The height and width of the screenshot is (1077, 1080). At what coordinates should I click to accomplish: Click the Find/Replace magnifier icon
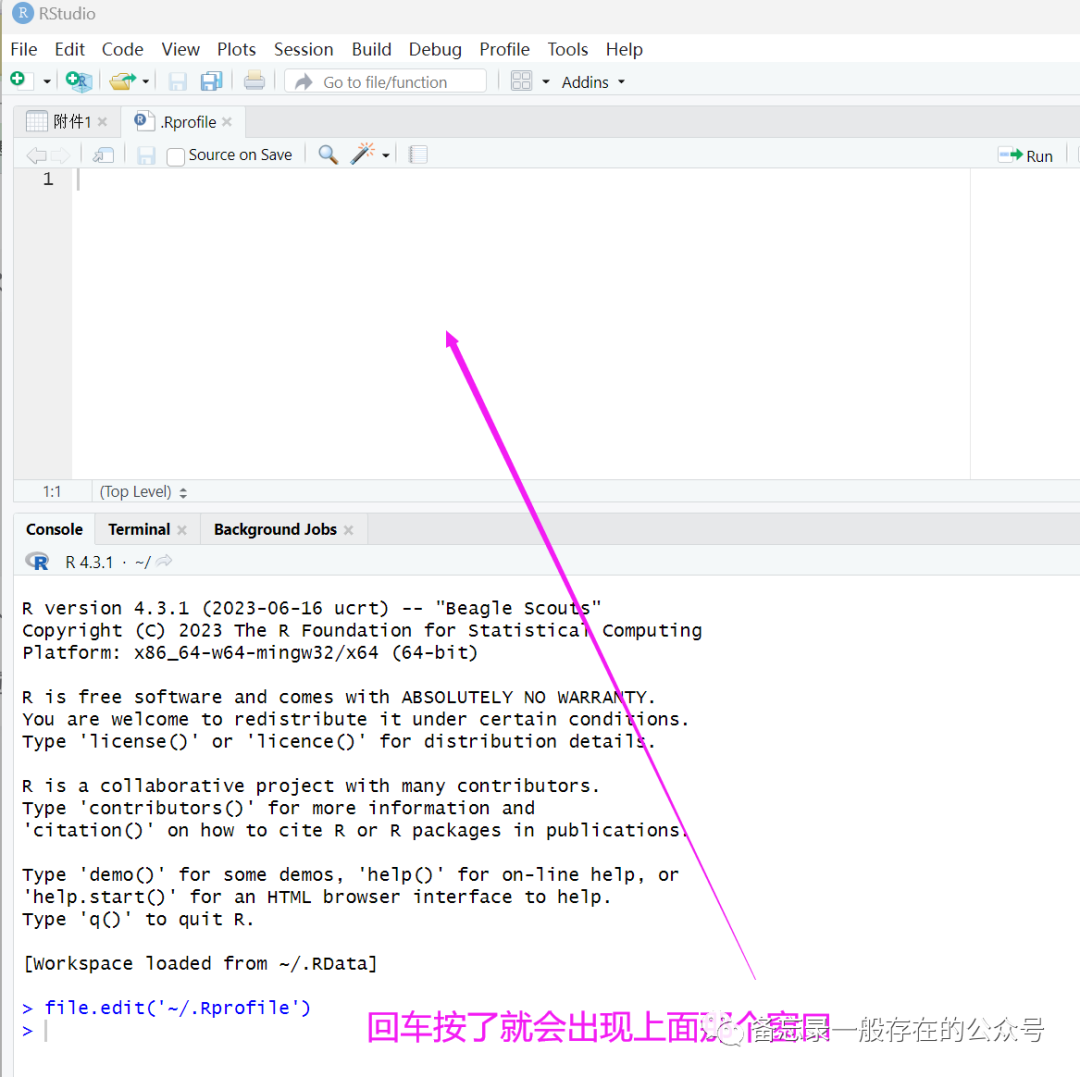pos(328,154)
